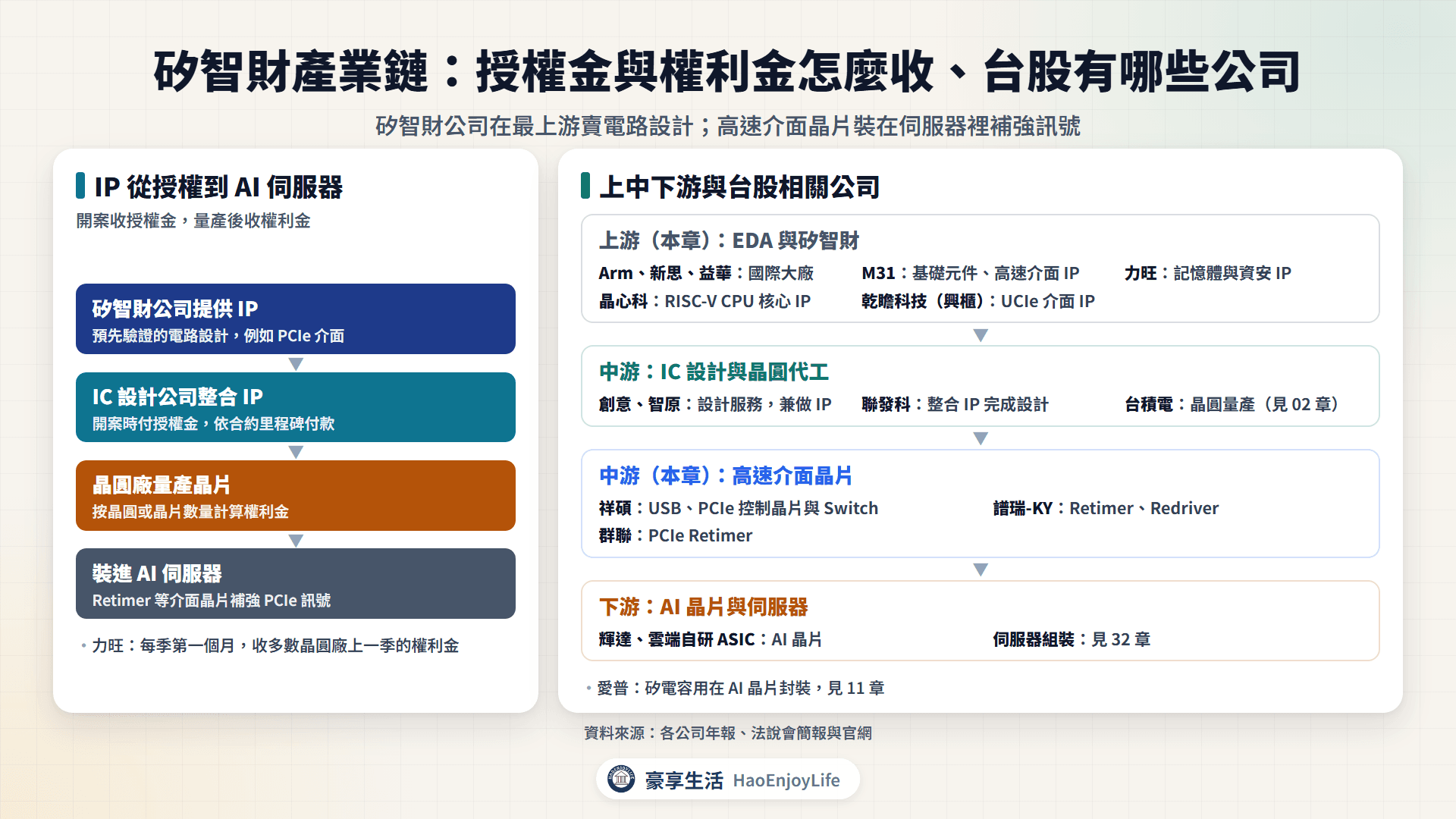This screenshot has width=1456, height=819.
Task: Click the right panel title 上中下游與台股相關公司
Action: (739, 187)
